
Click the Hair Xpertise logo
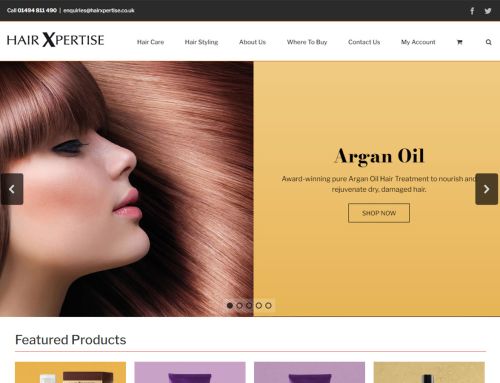tap(55, 40)
